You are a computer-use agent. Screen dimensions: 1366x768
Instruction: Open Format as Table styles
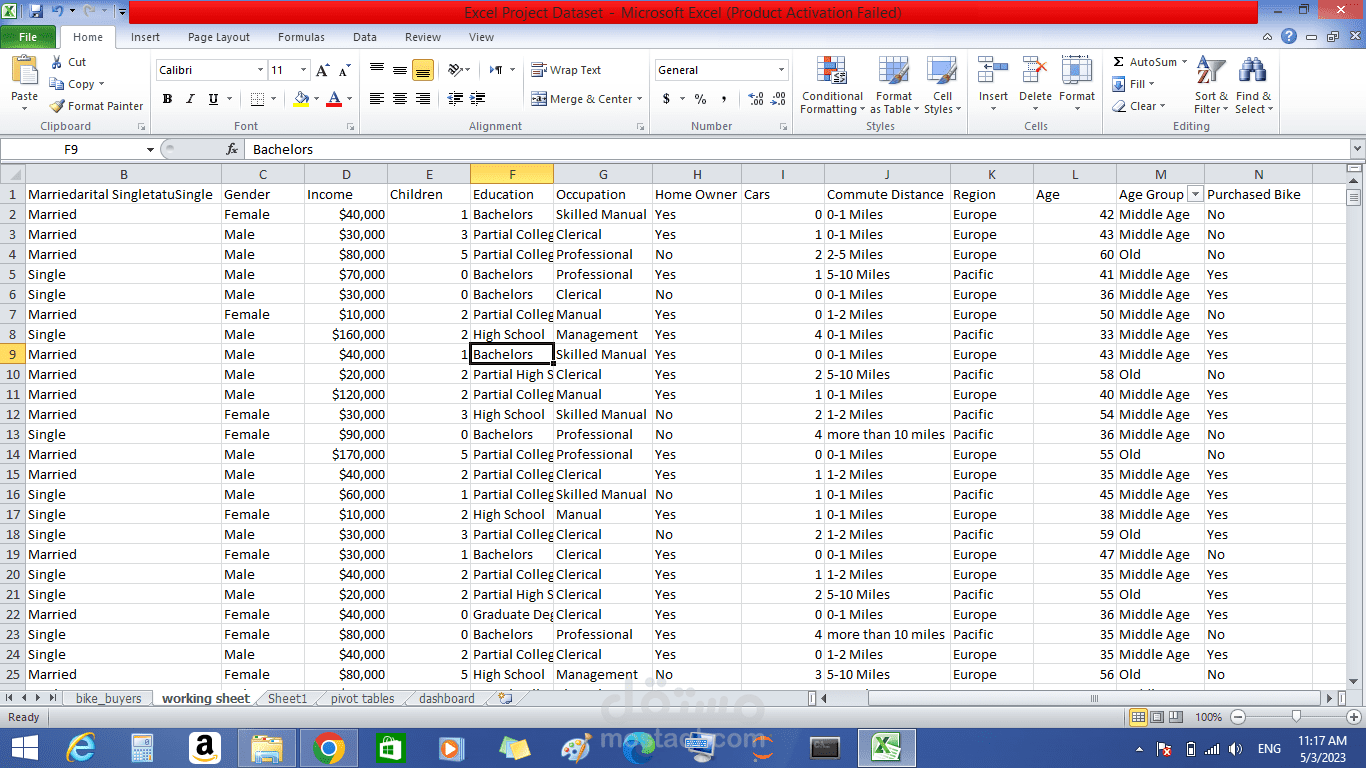click(x=893, y=85)
